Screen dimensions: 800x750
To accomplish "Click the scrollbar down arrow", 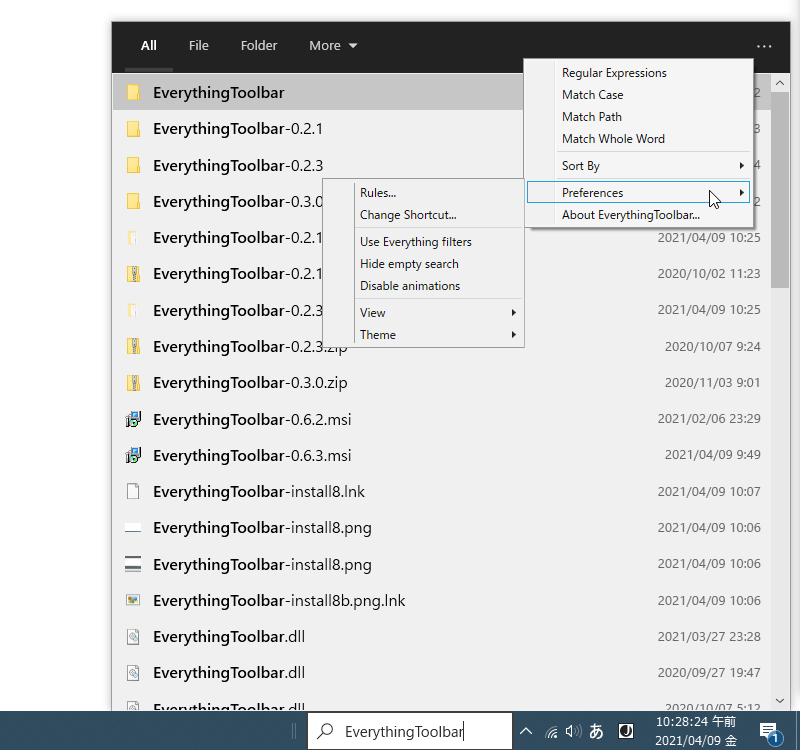I will pos(780,701).
